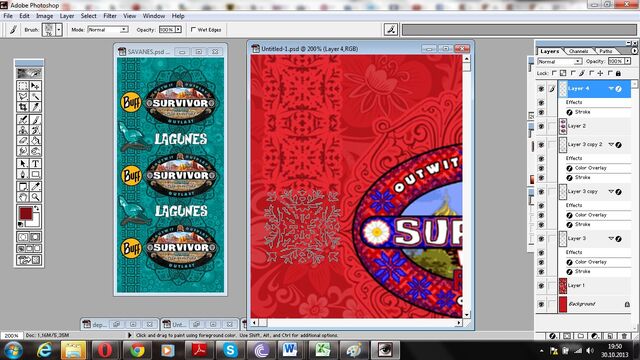This screenshot has width=640, height=360.
Task: Open the Filter menu
Action: (110, 16)
